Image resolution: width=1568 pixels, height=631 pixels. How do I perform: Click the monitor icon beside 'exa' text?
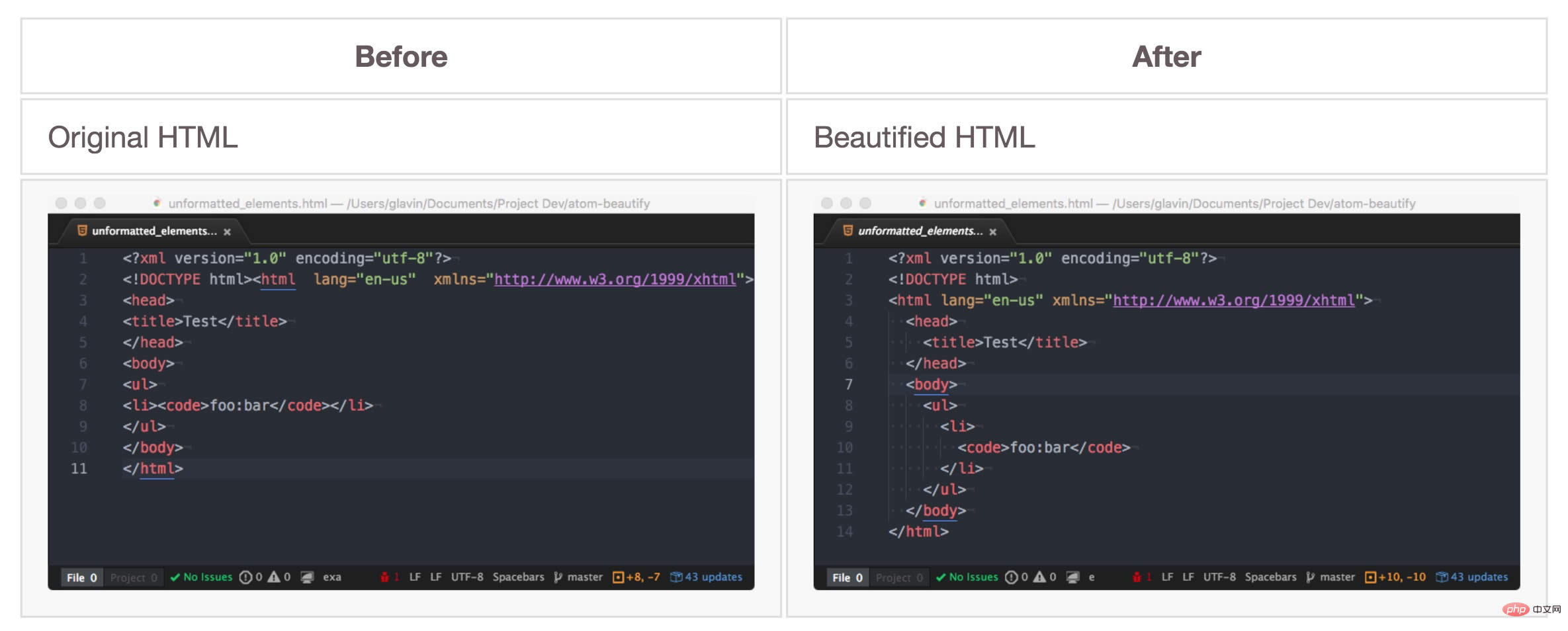307,577
